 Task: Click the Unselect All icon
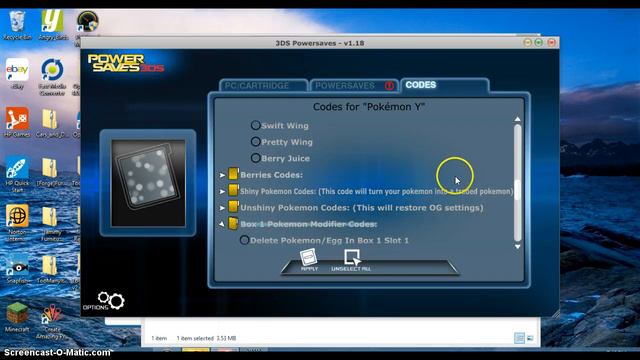[x=351, y=260]
